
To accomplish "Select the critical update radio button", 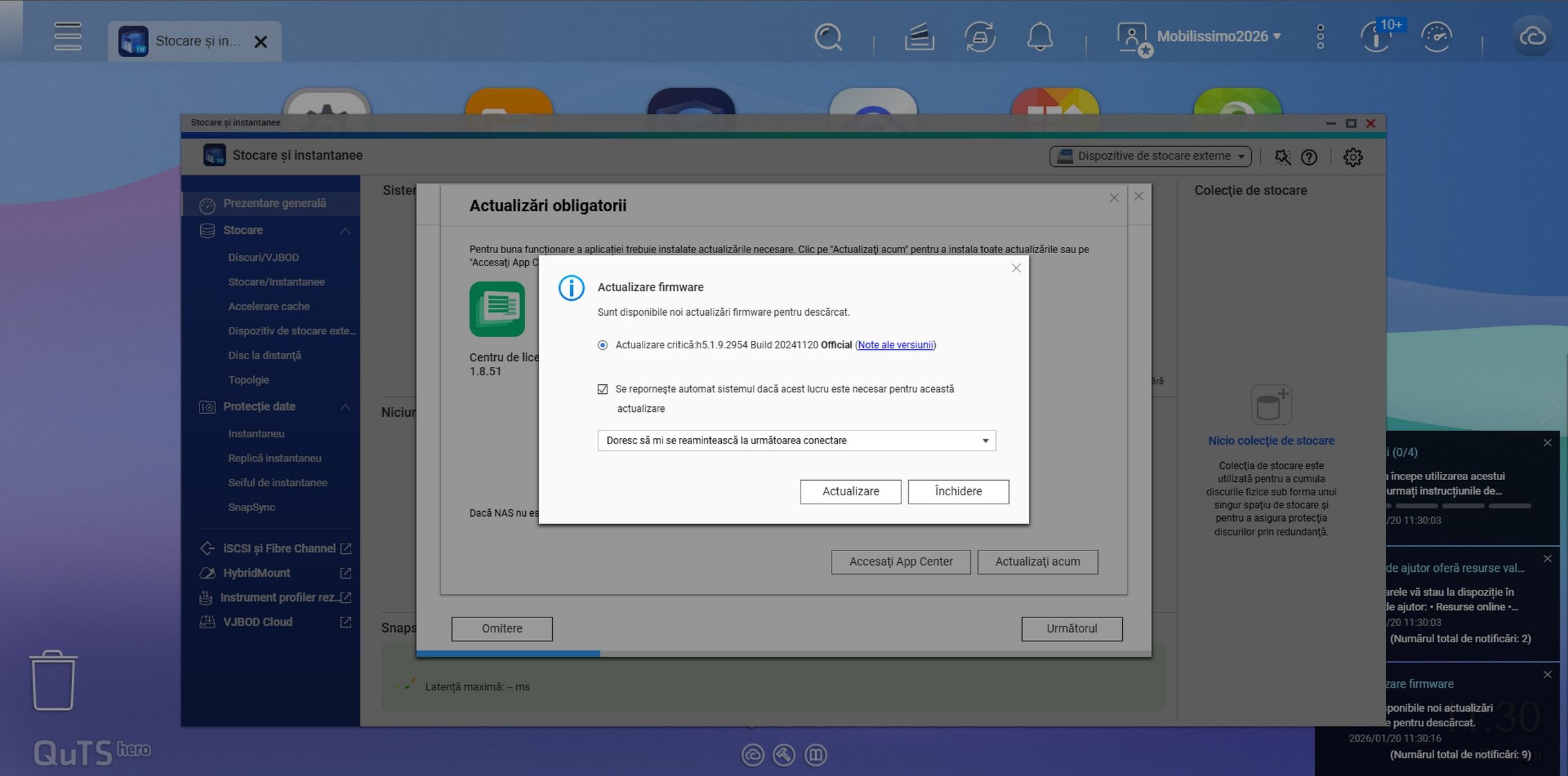I will click(x=602, y=345).
